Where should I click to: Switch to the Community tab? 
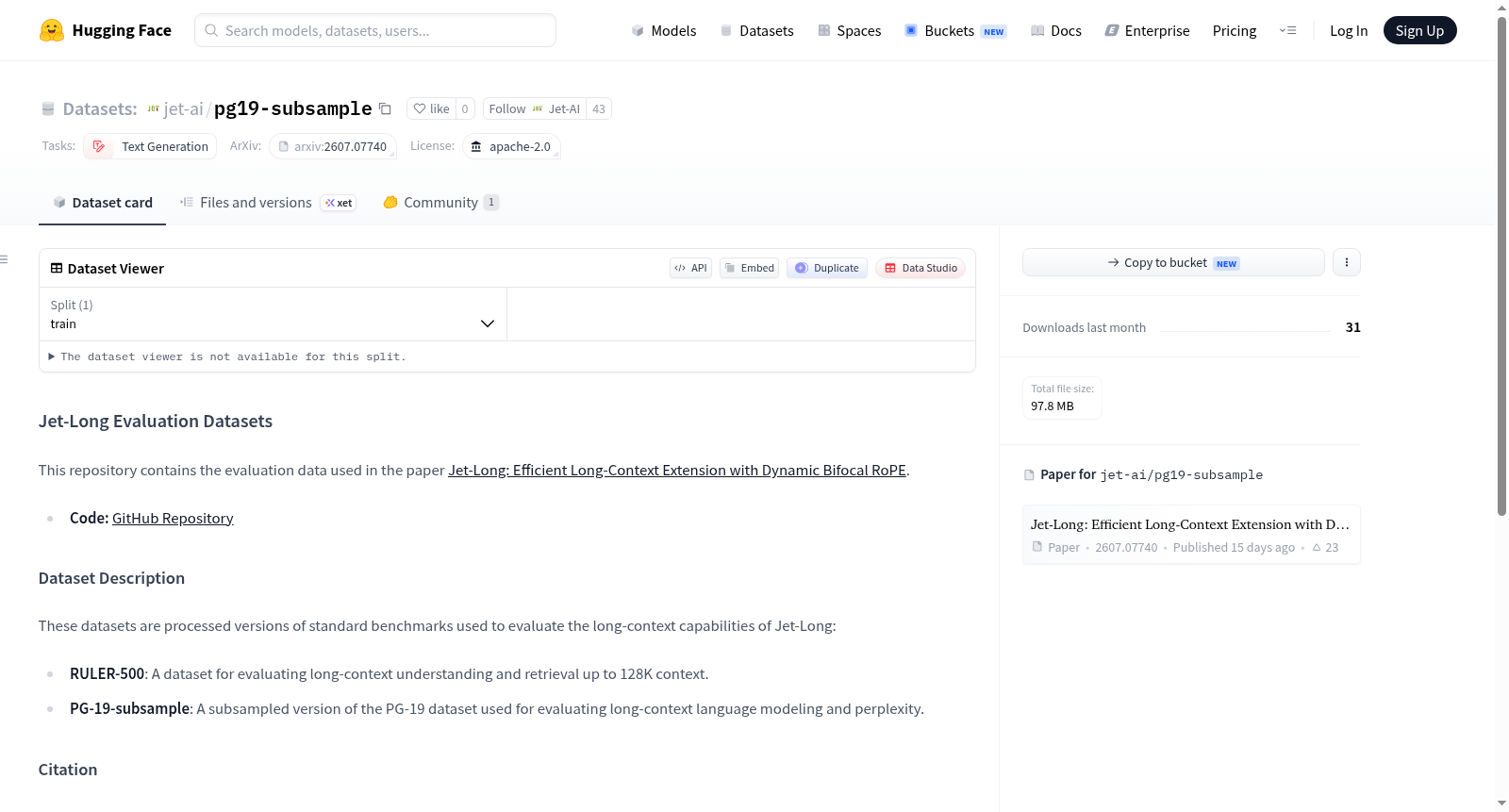(x=440, y=203)
